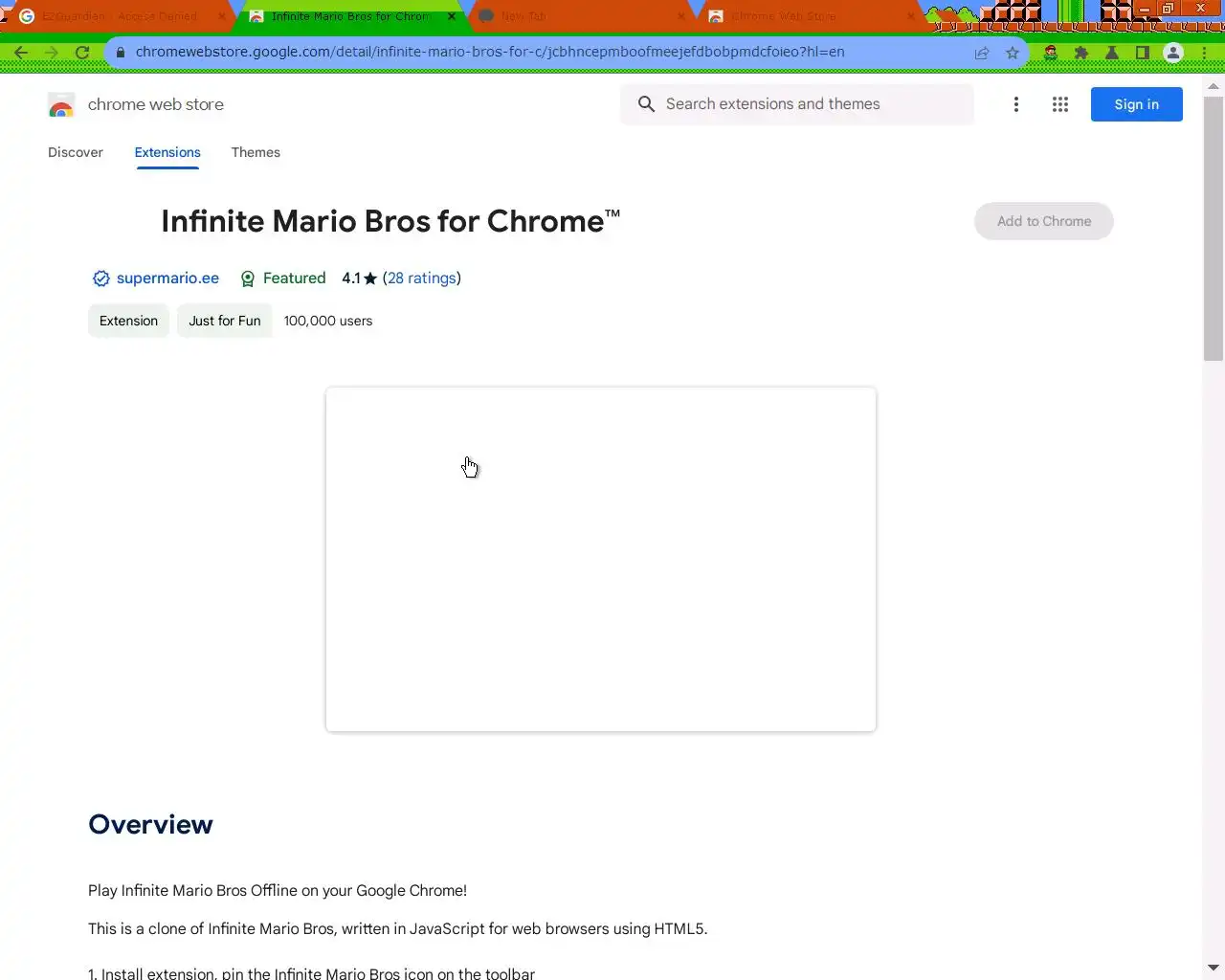
Task: Click the scrollbar up arrow
Action: click(1214, 86)
